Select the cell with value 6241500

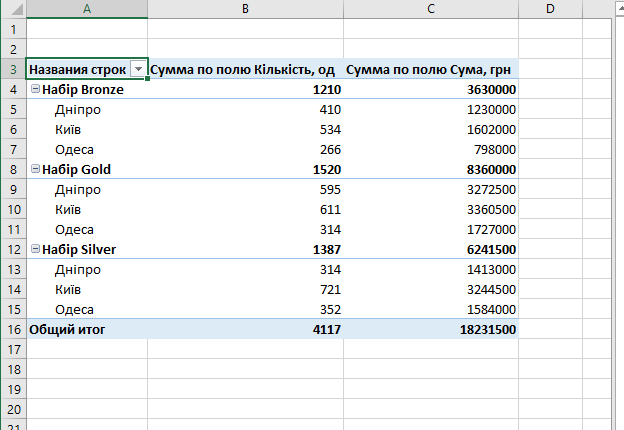(x=431, y=249)
